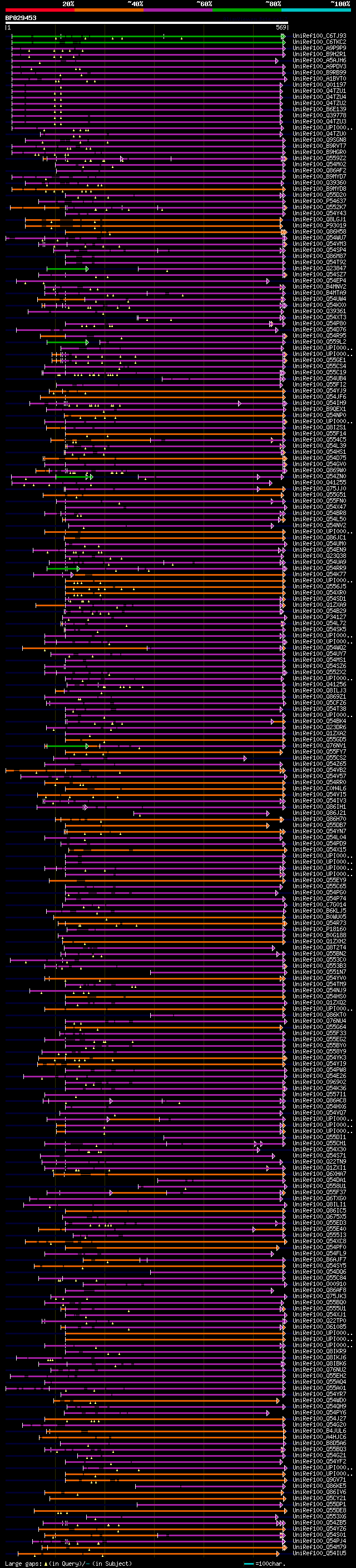The width and height of the screenshot is (356, 1568).
Task: Click the Large gaps legend text
Action: (x=68, y=1563)
